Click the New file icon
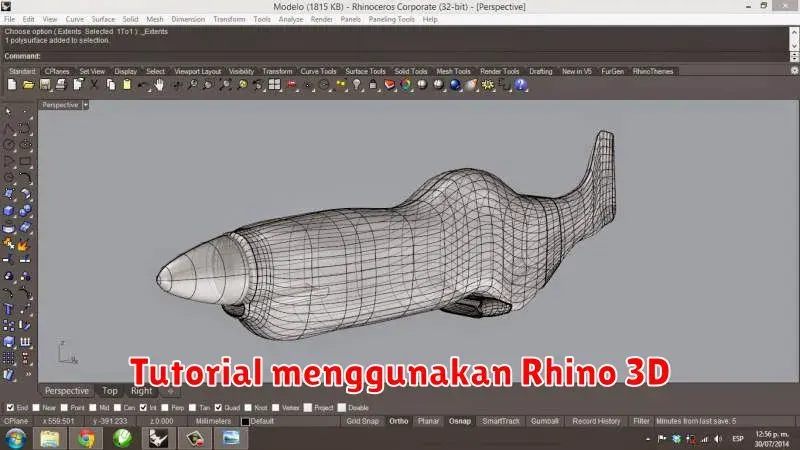 [12, 85]
